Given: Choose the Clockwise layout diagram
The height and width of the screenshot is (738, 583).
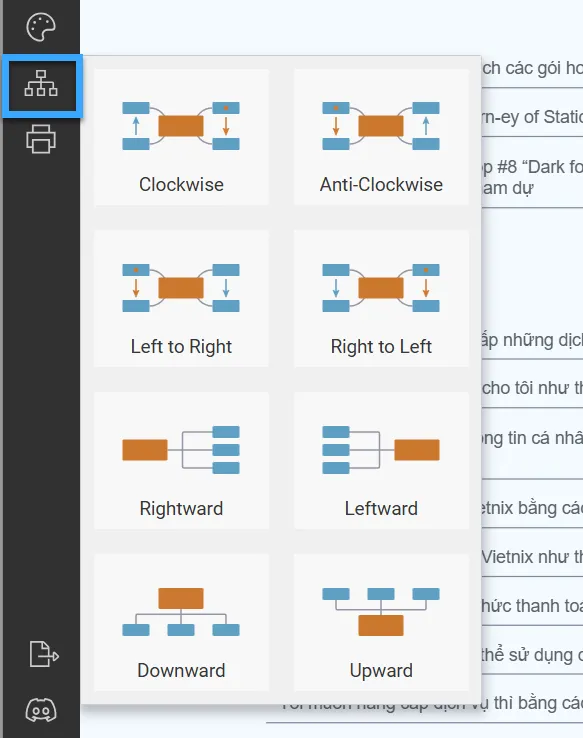Looking at the screenshot, I should coord(181,137).
